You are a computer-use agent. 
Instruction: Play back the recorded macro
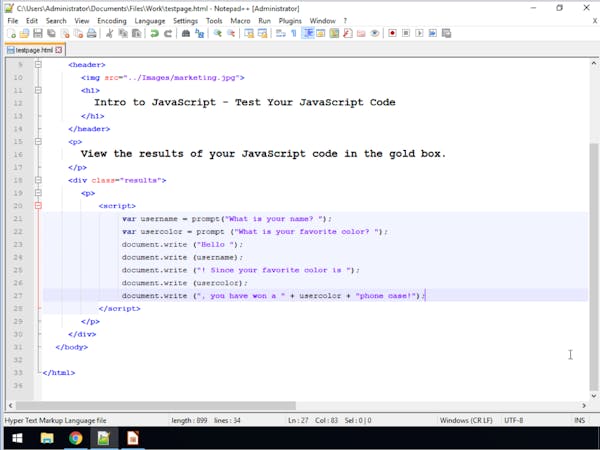[419, 34]
